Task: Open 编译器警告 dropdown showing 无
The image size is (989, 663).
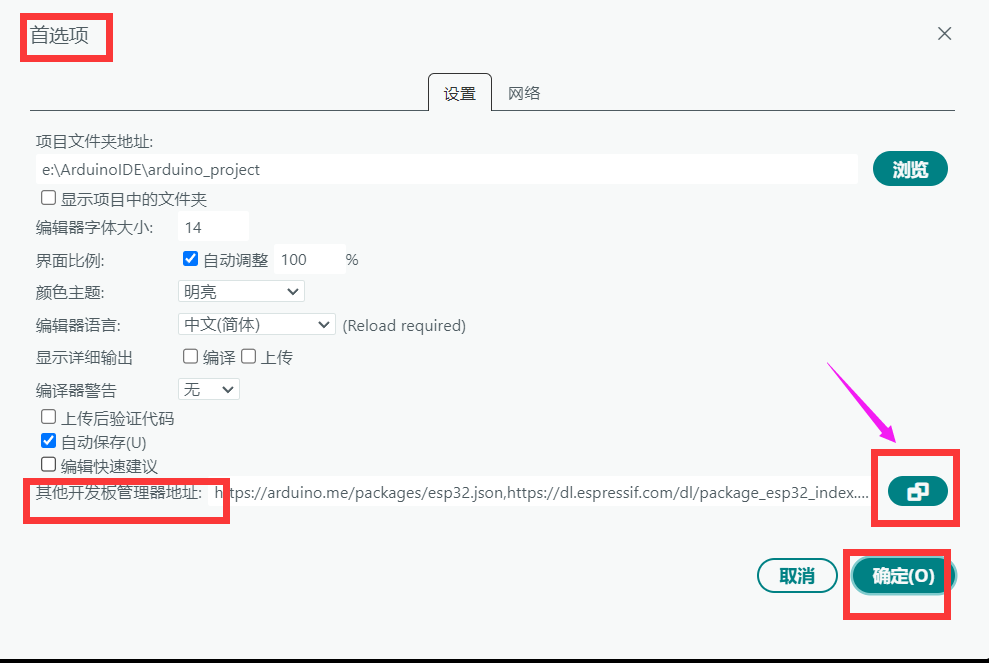Action: (x=209, y=389)
